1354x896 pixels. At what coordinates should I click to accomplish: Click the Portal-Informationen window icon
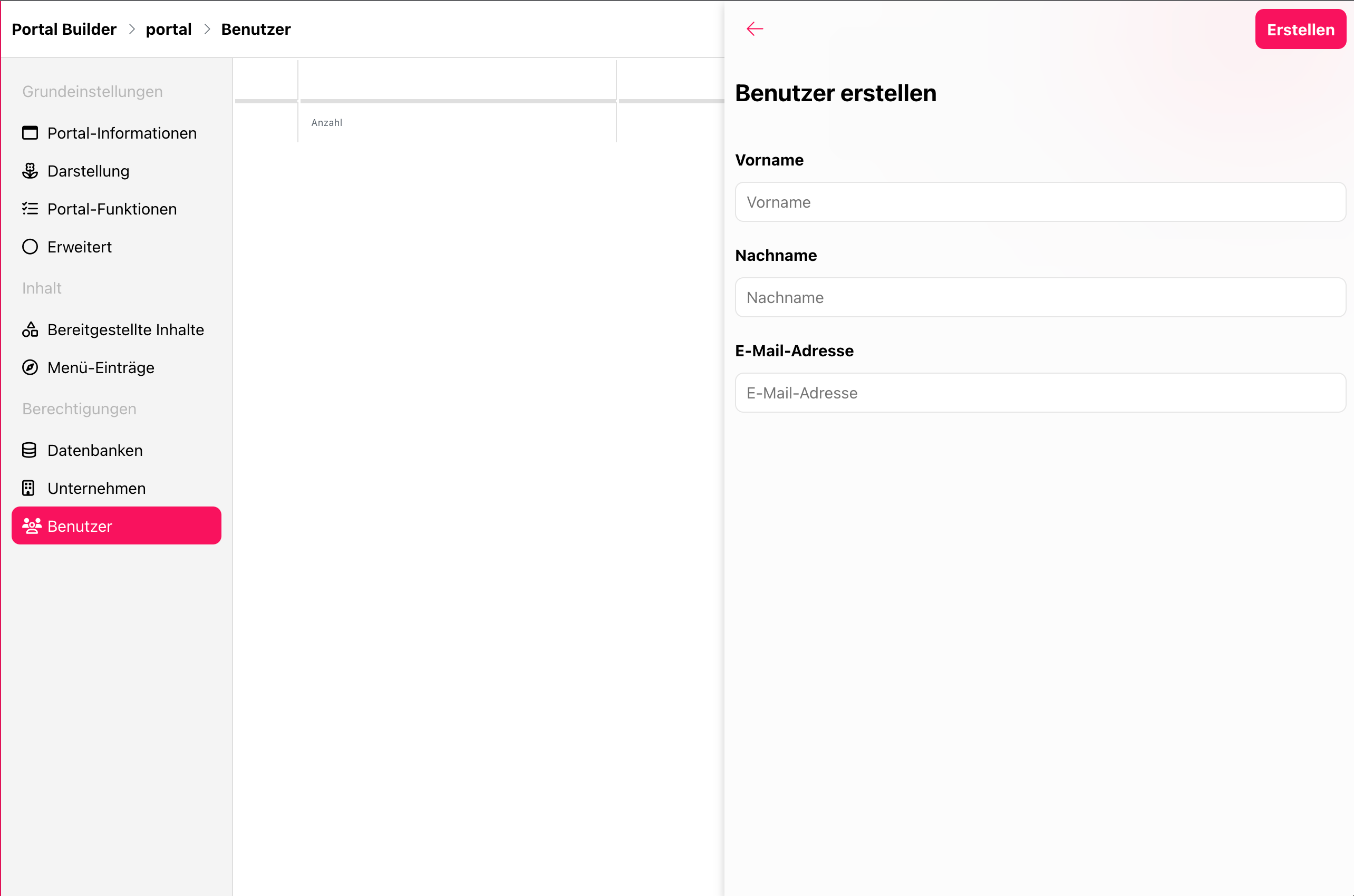point(30,133)
